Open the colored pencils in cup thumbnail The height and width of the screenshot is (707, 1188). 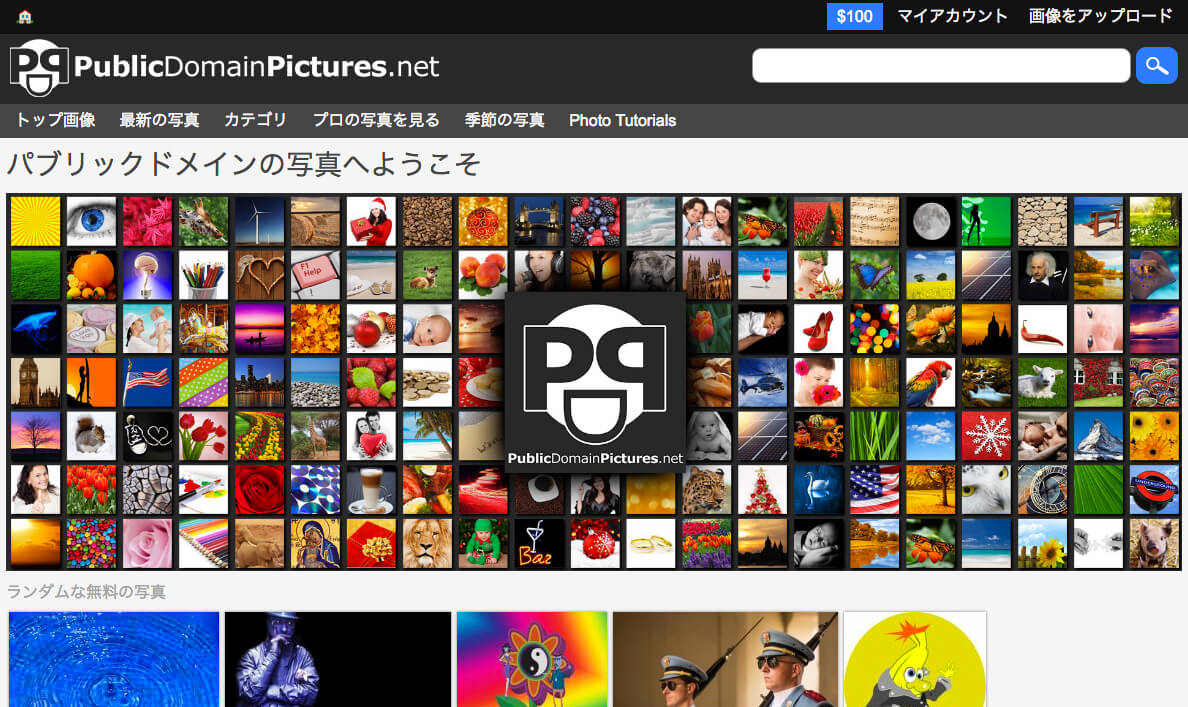click(204, 275)
